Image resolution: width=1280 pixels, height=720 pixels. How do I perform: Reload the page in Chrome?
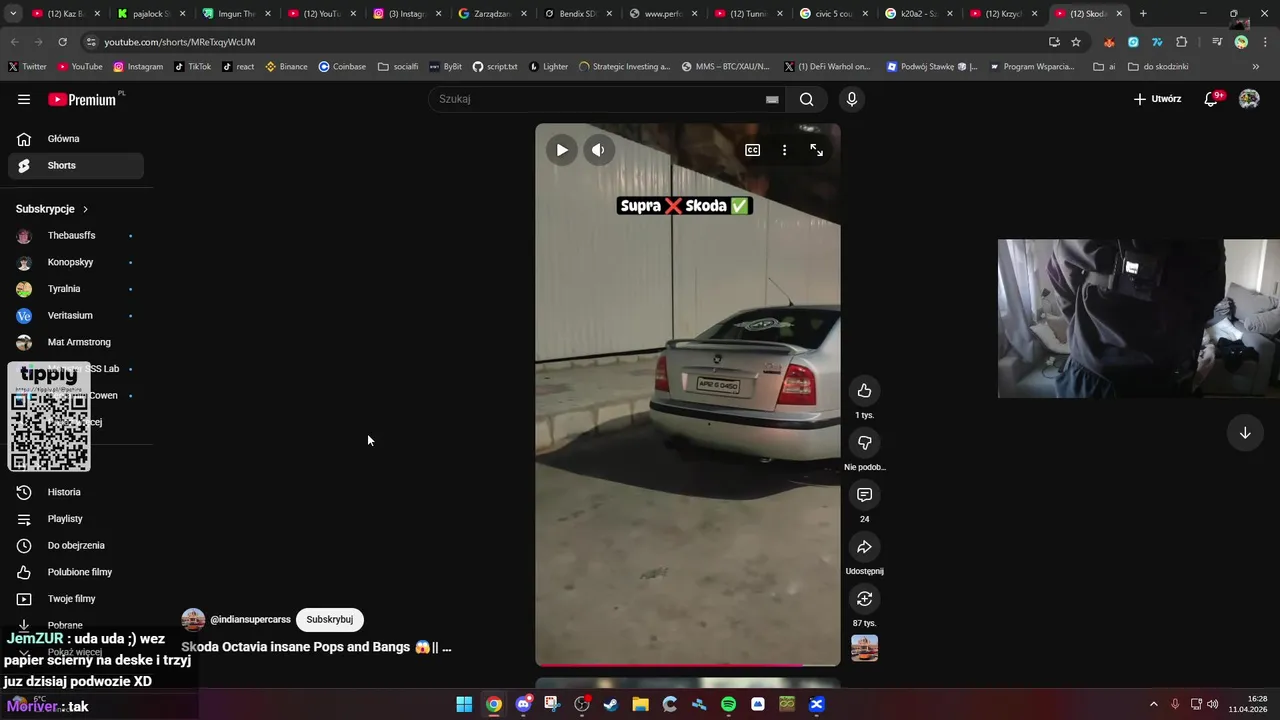pos(62,42)
